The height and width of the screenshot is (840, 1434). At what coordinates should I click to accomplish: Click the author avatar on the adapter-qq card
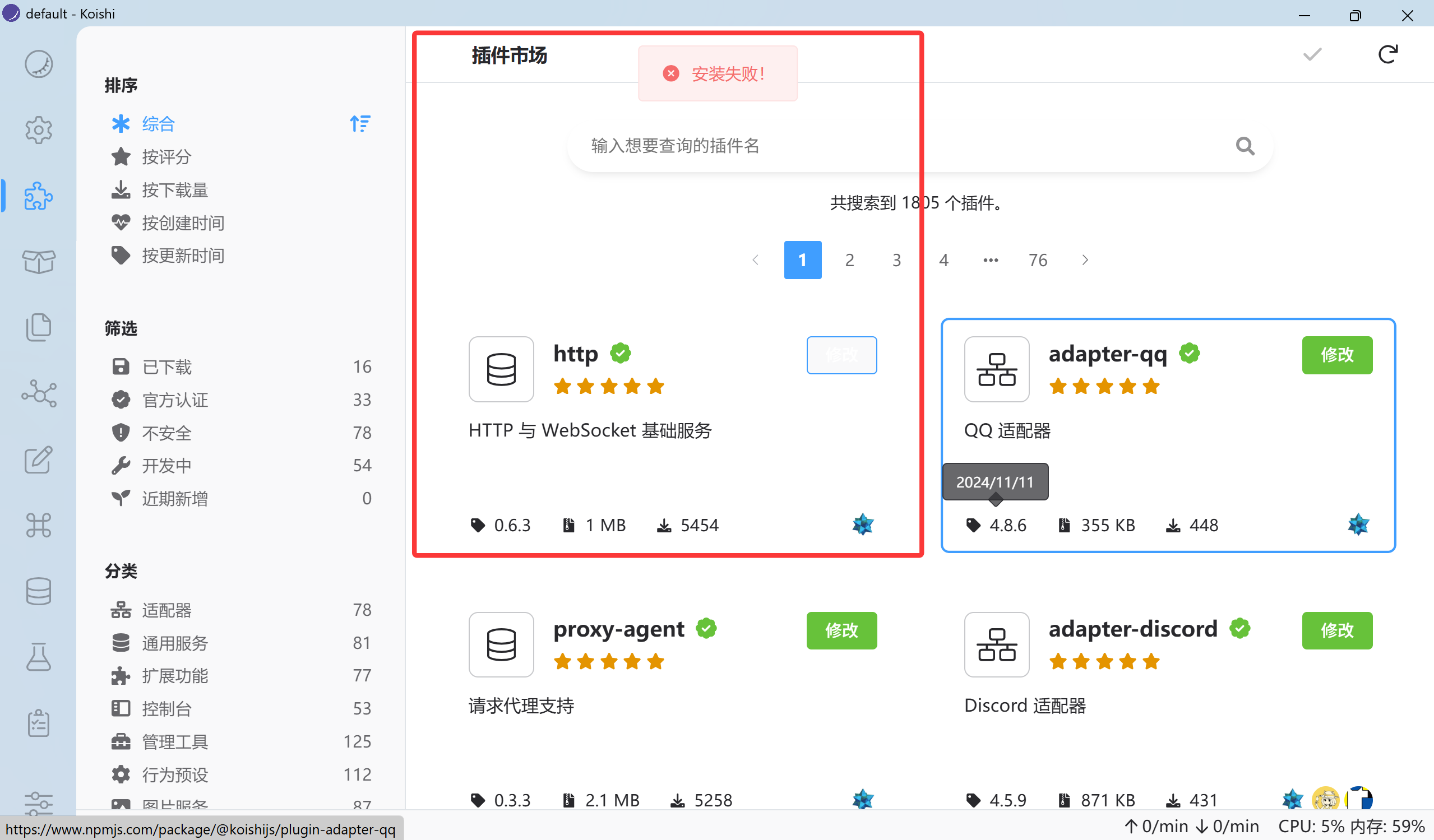[1358, 525]
